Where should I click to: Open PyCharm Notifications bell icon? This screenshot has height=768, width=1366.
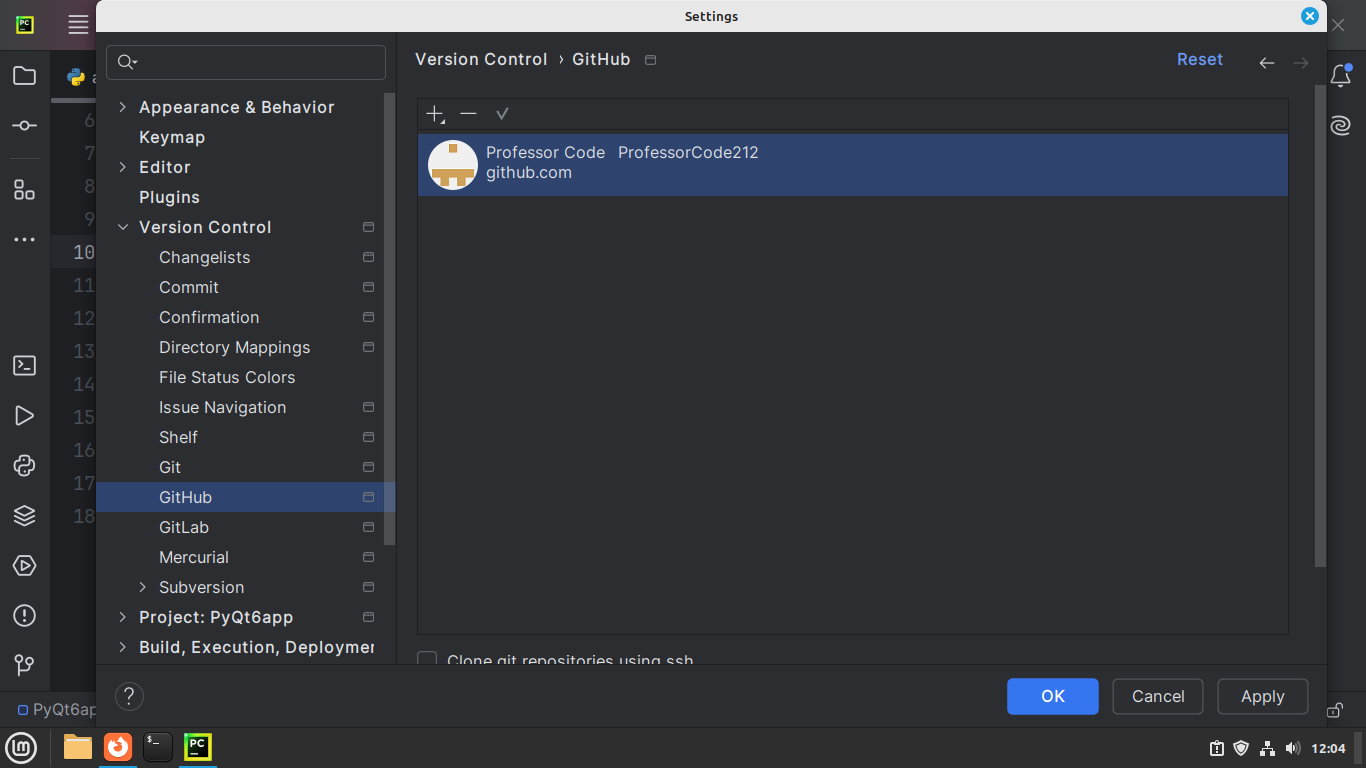pos(1341,76)
